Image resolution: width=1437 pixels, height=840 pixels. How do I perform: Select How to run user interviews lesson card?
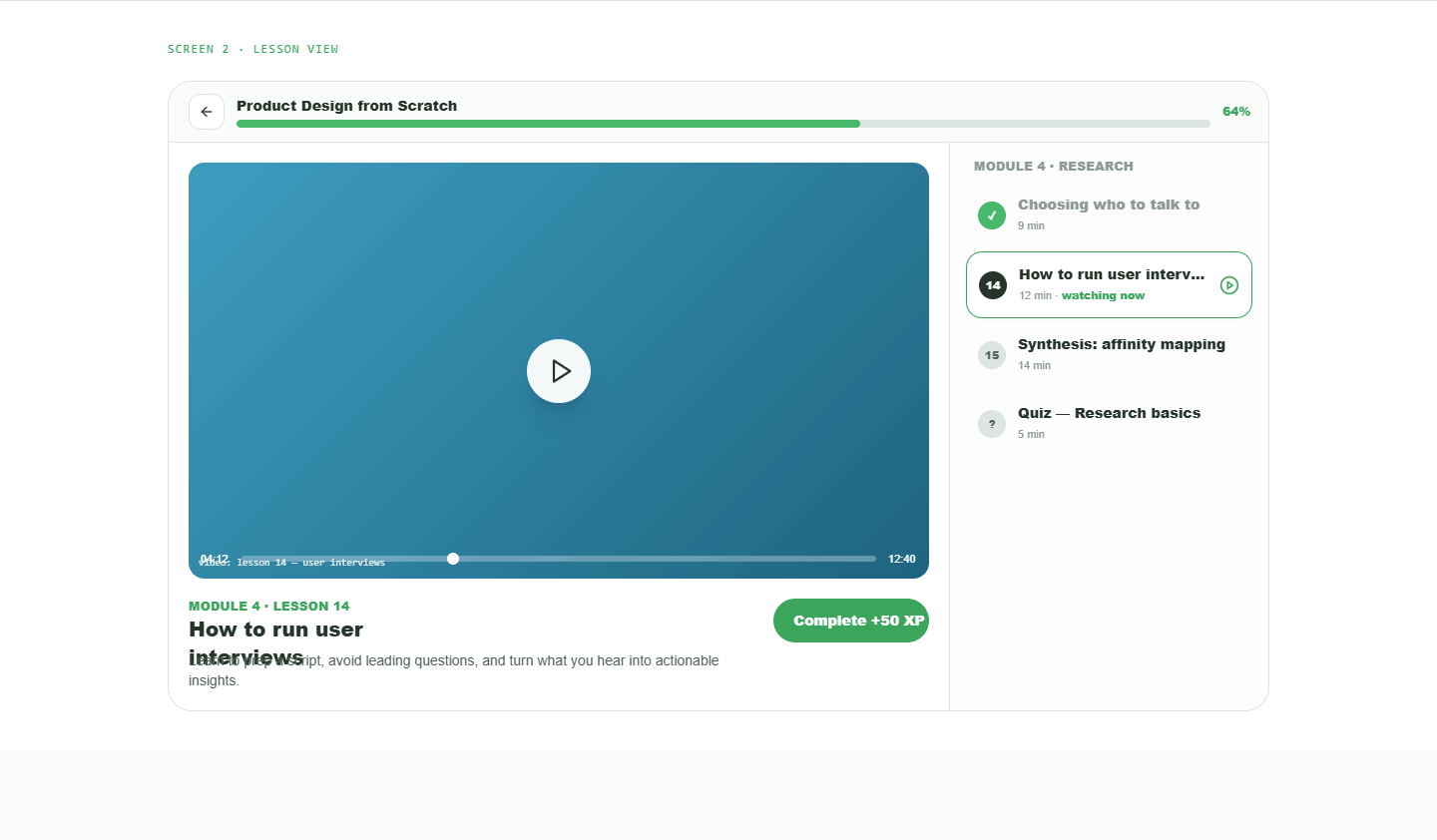1109,284
